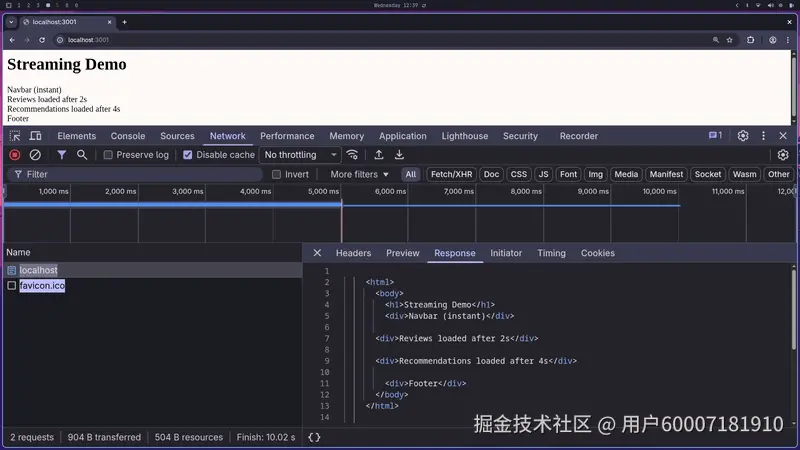Image resolution: width=800 pixels, height=450 pixels.
Task: Open DevTools more options kebab menu
Action: click(763, 136)
